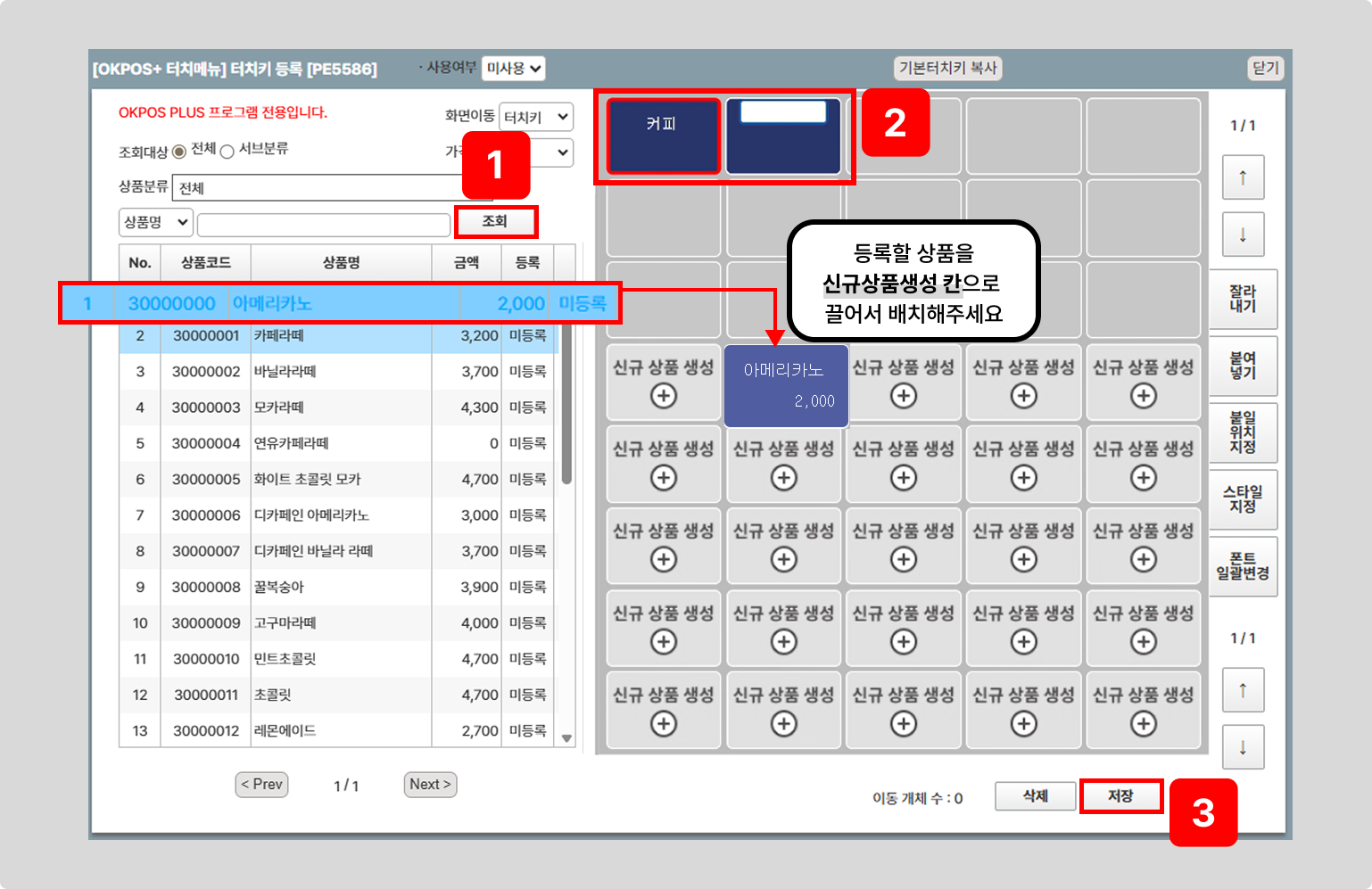Click the 폰트 일괄변경 font tool
Screen dimensions: 1372x889
1243,566
